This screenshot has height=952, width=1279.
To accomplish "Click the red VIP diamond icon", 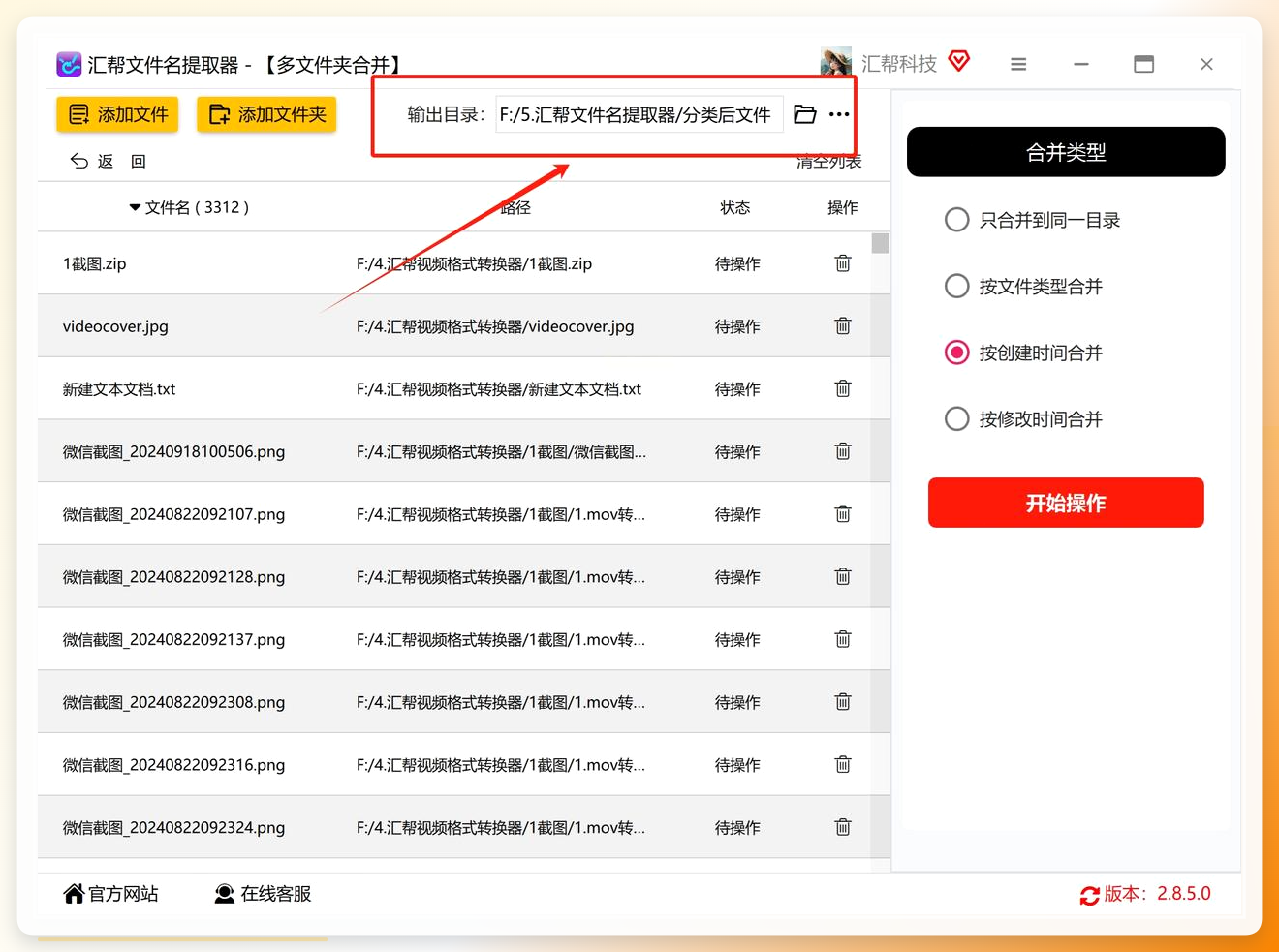I will [959, 62].
